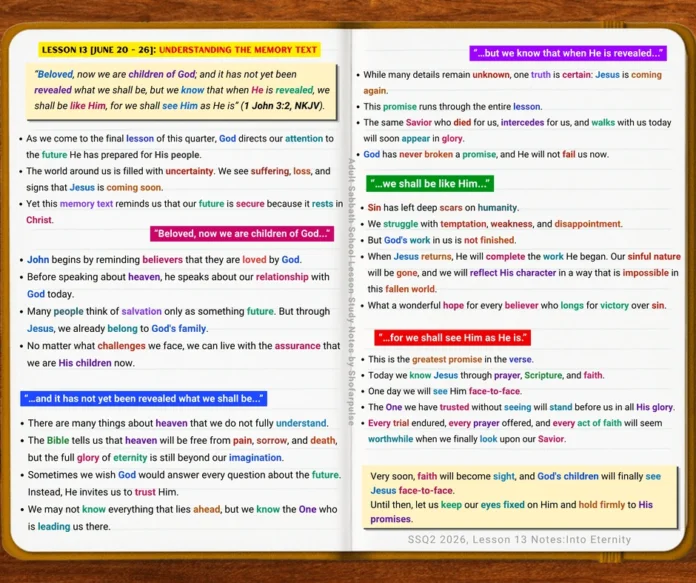Click the pink word "assurance"
This screenshot has width=696, height=583.
click(297, 346)
